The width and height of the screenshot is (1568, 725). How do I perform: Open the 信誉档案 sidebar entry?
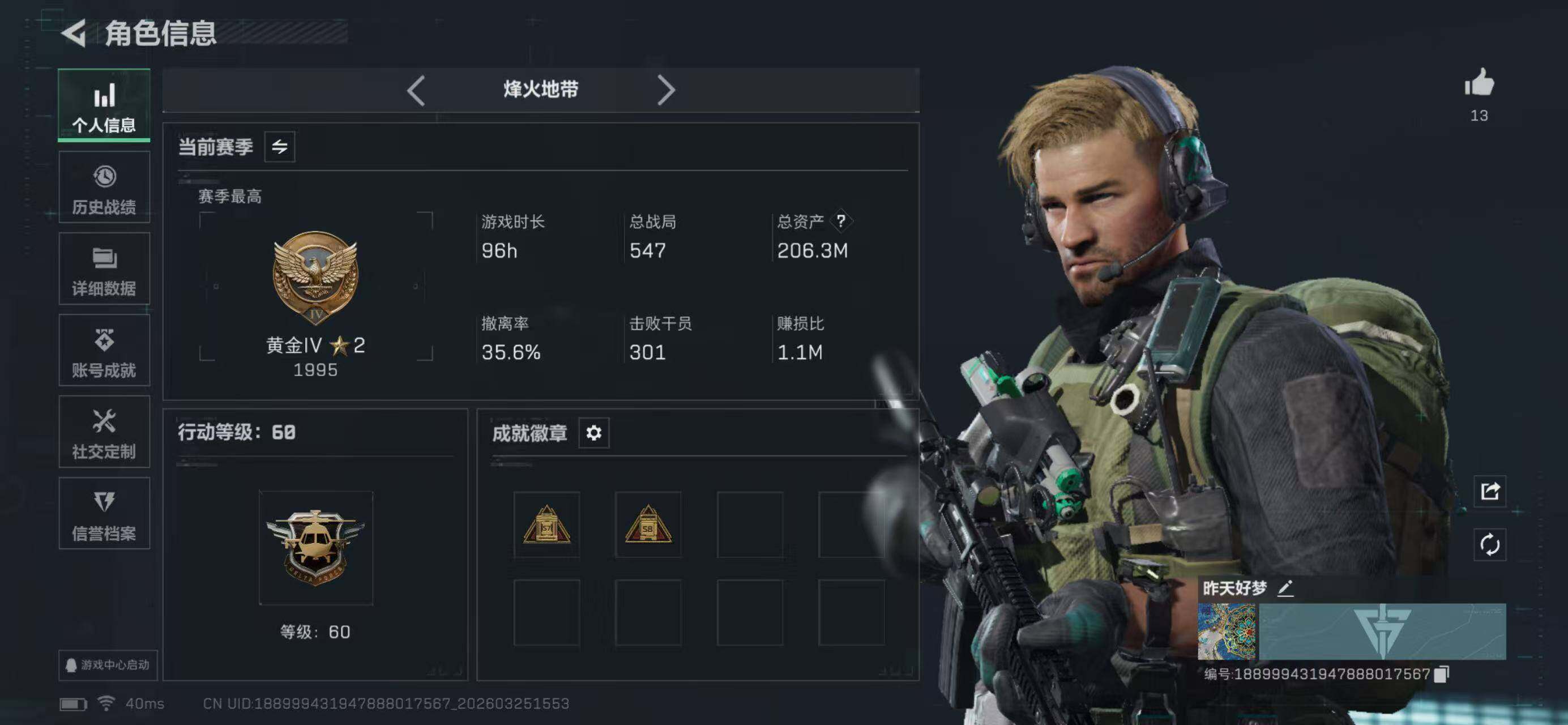tap(104, 514)
